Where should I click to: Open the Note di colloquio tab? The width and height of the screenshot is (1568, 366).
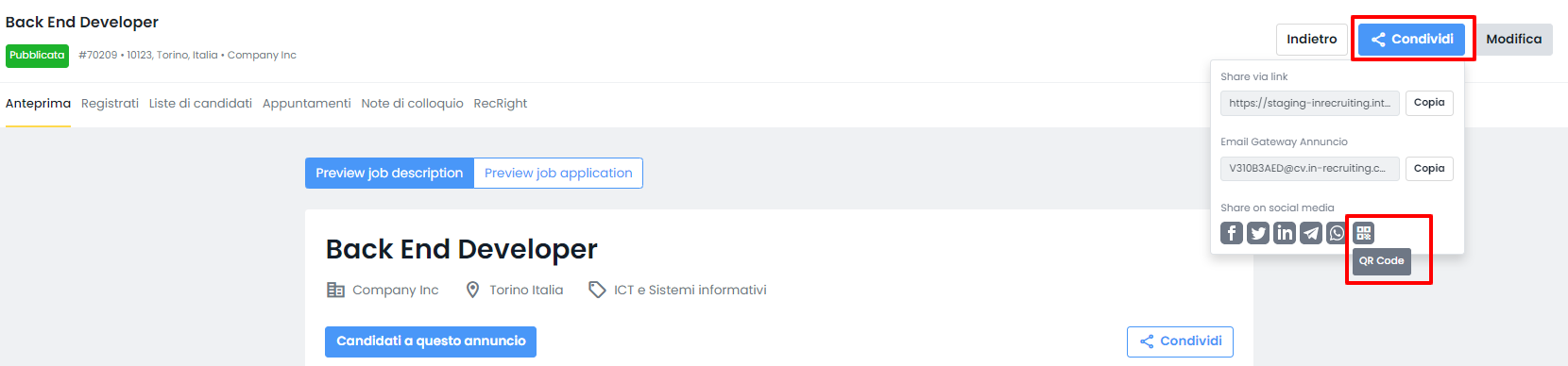click(412, 104)
